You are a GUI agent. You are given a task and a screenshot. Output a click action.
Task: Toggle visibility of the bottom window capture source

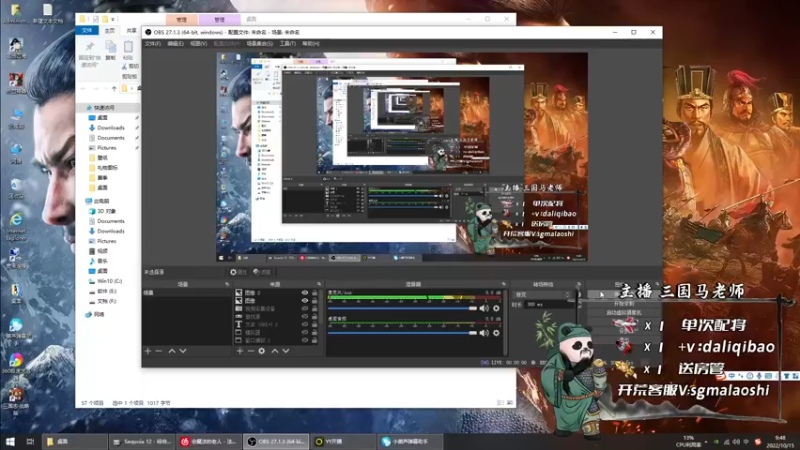[x=305, y=340]
